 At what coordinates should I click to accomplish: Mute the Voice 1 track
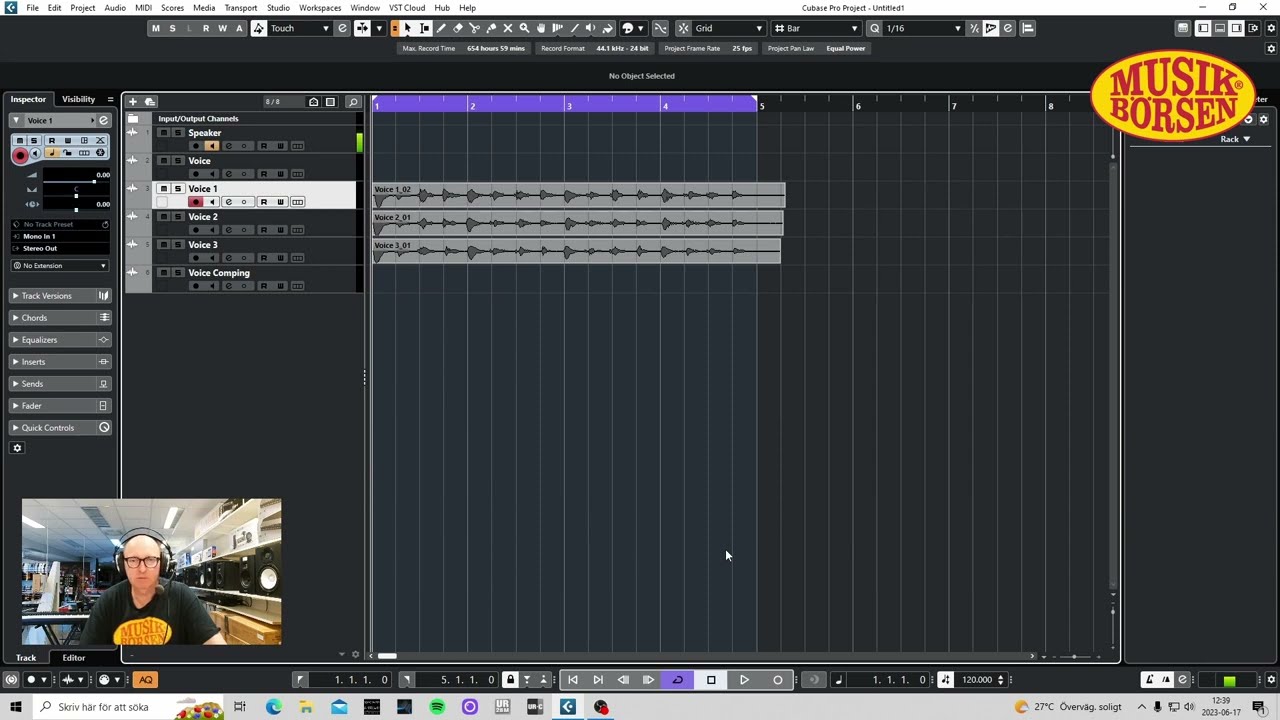163,189
